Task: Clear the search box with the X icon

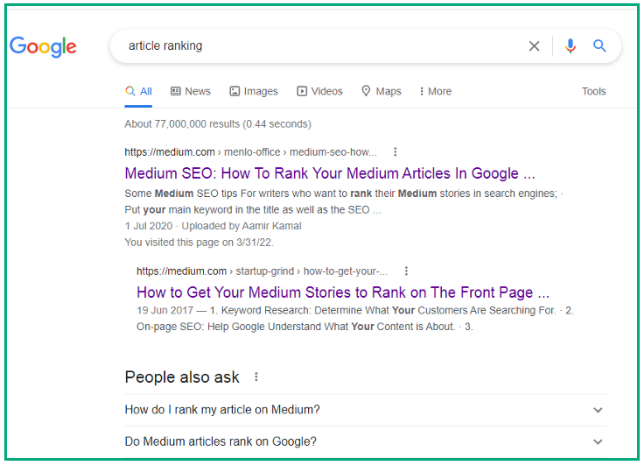Action: tap(534, 46)
